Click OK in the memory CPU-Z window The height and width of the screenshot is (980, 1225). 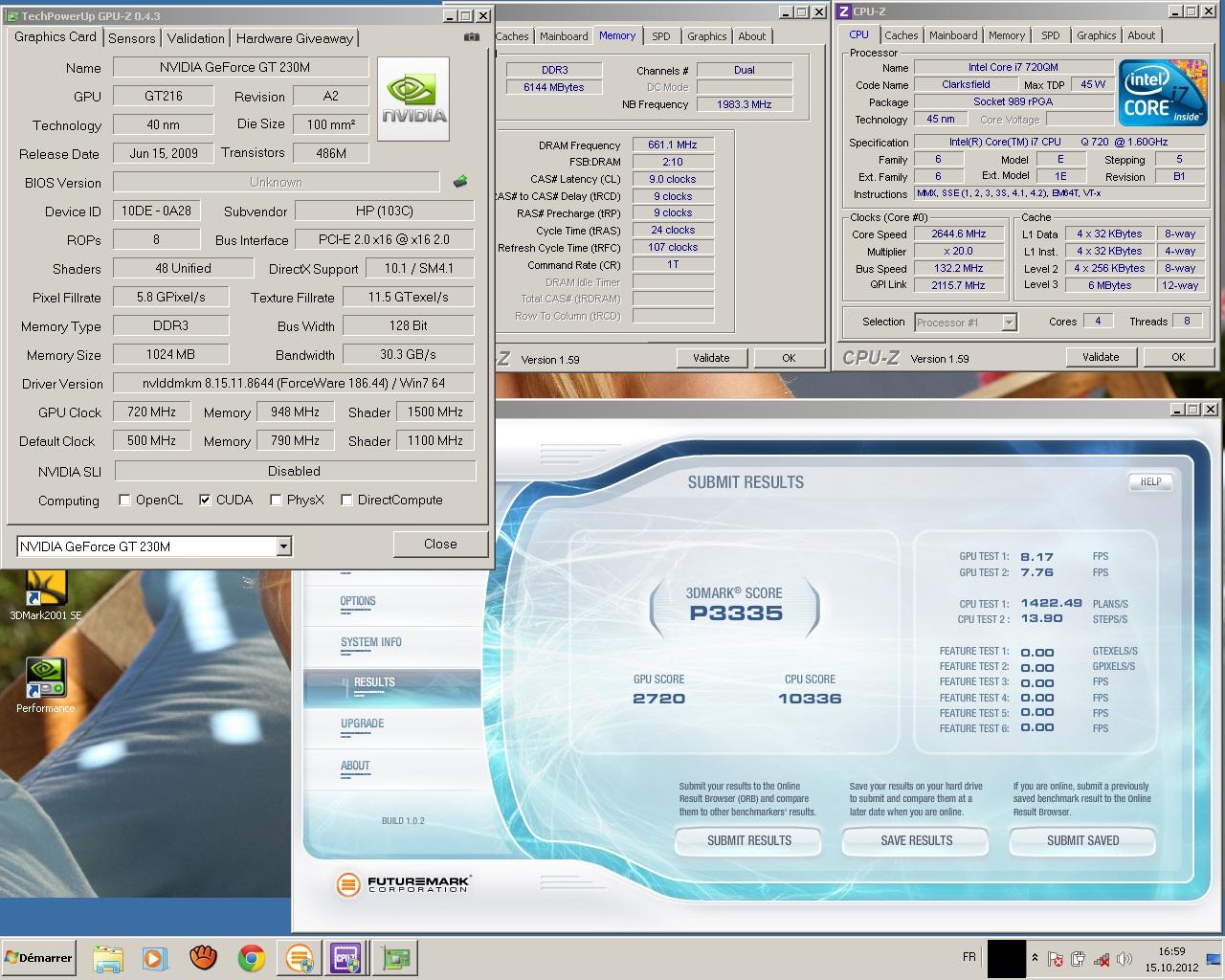(789, 358)
